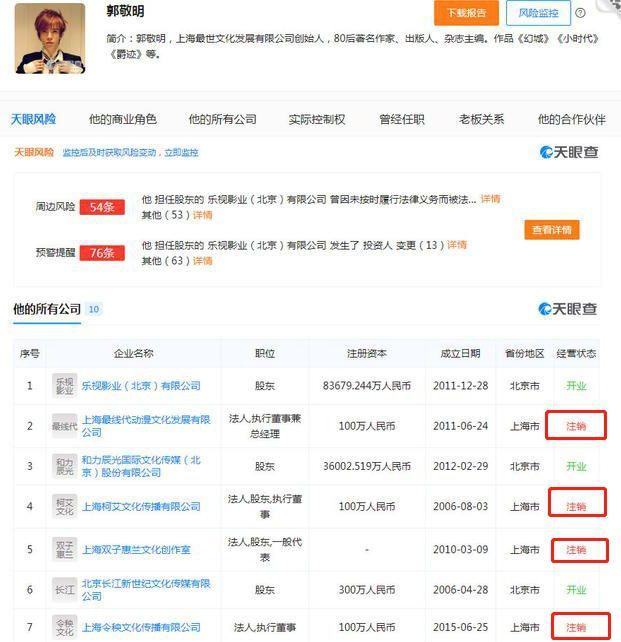Click the 注销 status for 上海双子惠兰 row
This screenshot has width=621, height=642.
(x=576, y=550)
